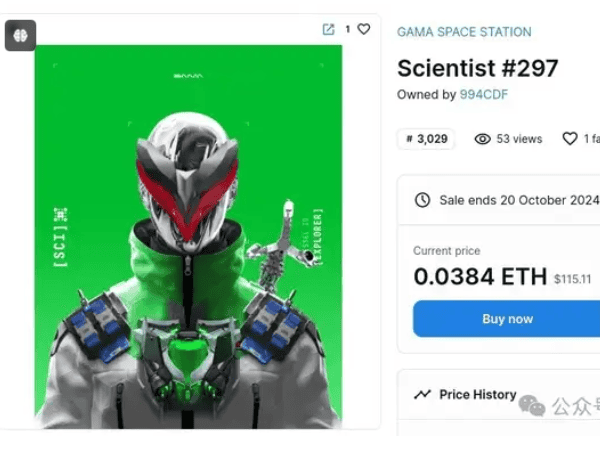The image size is (600, 450).
Task: Open the NFT image in a new window
Action: point(328,29)
